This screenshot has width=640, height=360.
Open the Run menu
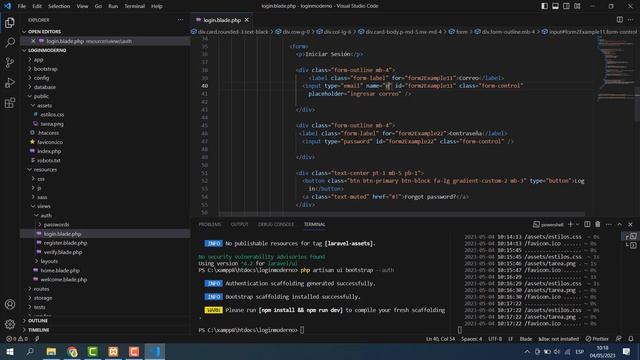[x=113, y=6]
